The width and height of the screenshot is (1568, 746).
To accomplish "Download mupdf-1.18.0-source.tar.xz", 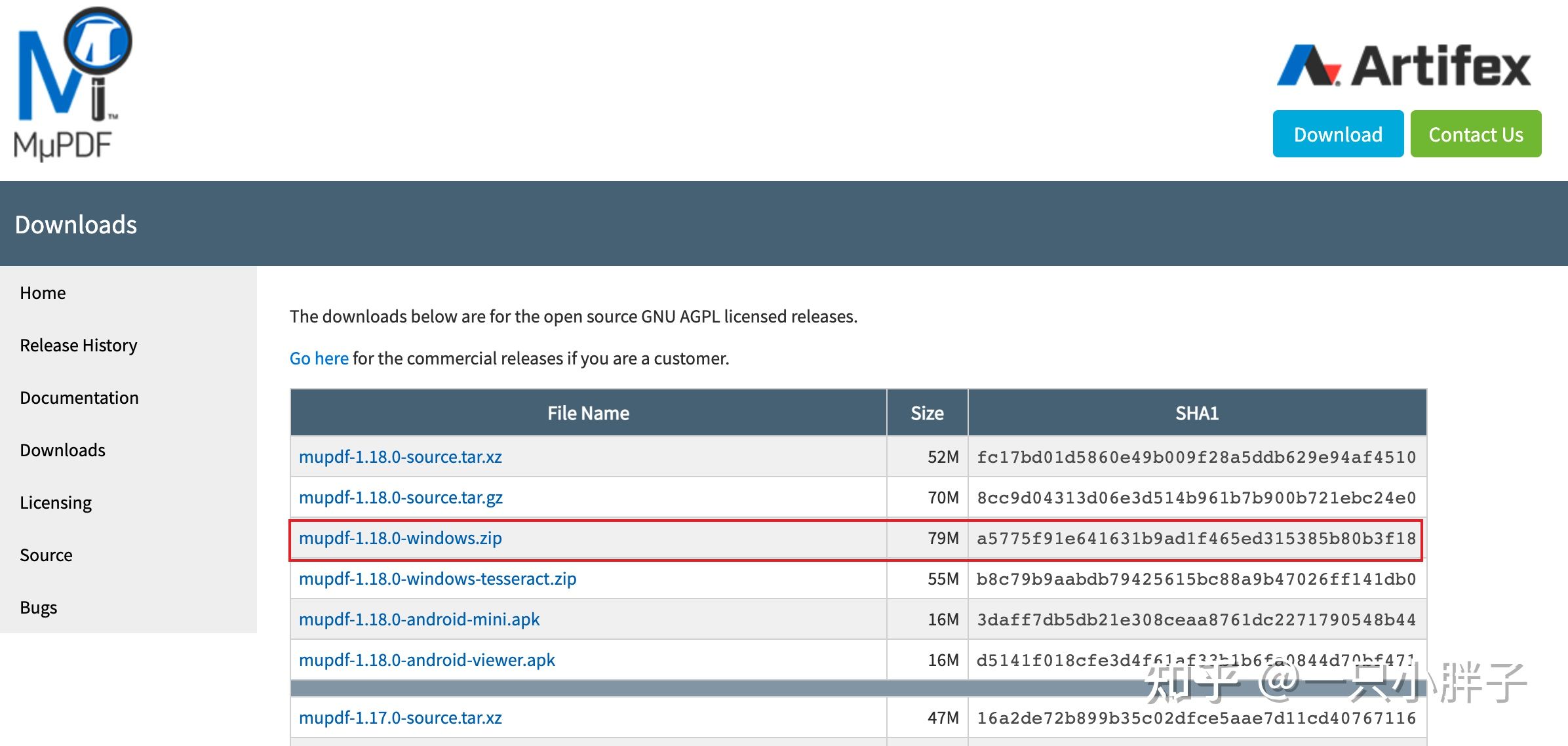I will [x=400, y=457].
